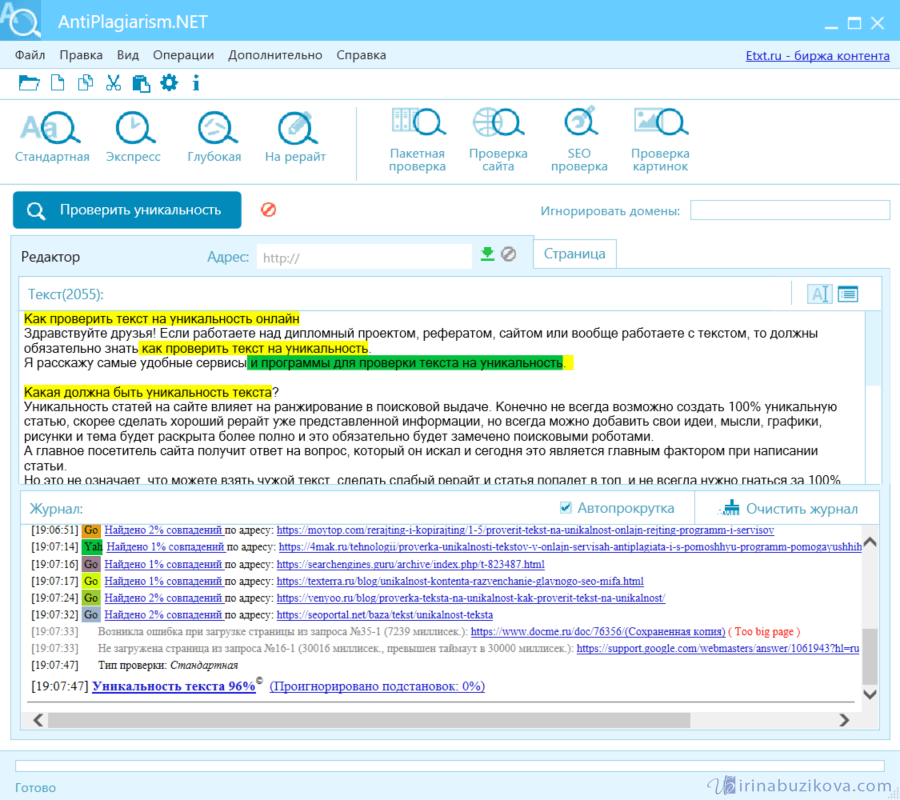Click the journal scroll down arrow
This screenshot has height=800, width=900.
tap(869, 693)
